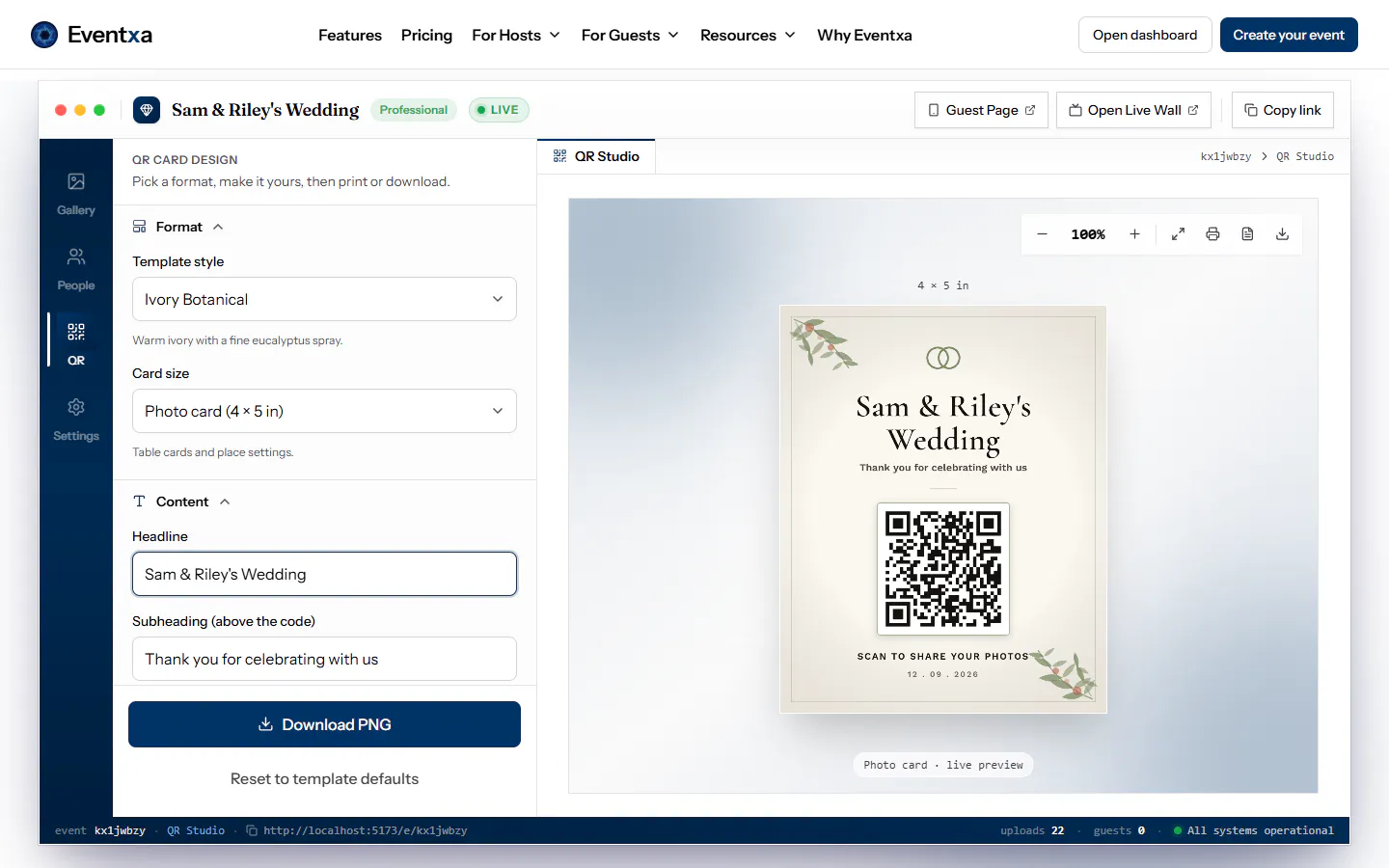Click the download icon in the preview toolbar
The height and width of the screenshot is (868, 1389).
pos(1282,234)
